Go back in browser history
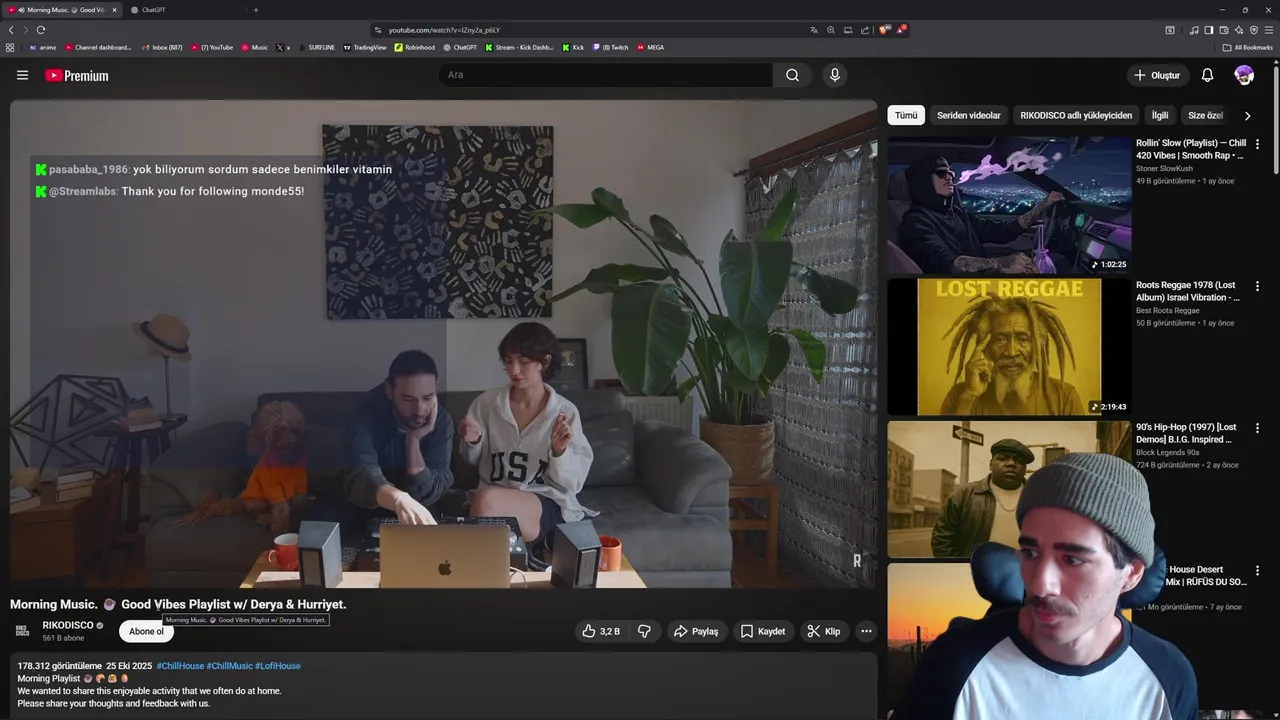The height and width of the screenshot is (720, 1280). [11, 30]
